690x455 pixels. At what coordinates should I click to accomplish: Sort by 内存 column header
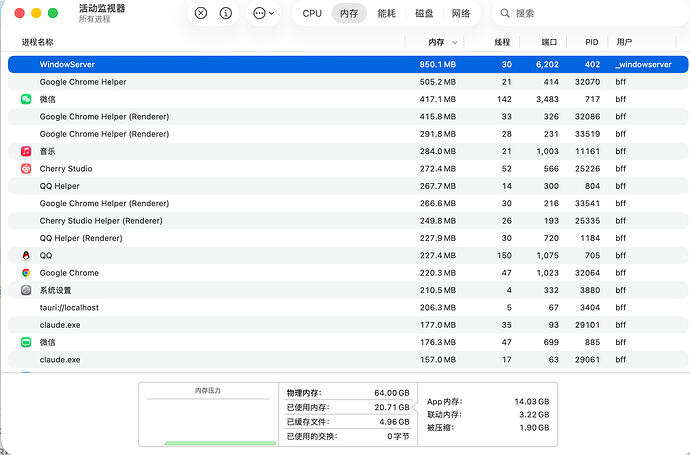point(436,42)
